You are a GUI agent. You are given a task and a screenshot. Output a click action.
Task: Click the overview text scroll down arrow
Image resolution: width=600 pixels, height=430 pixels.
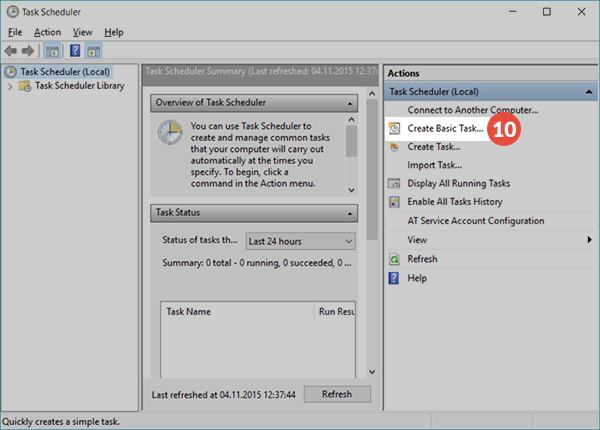[352, 190]
